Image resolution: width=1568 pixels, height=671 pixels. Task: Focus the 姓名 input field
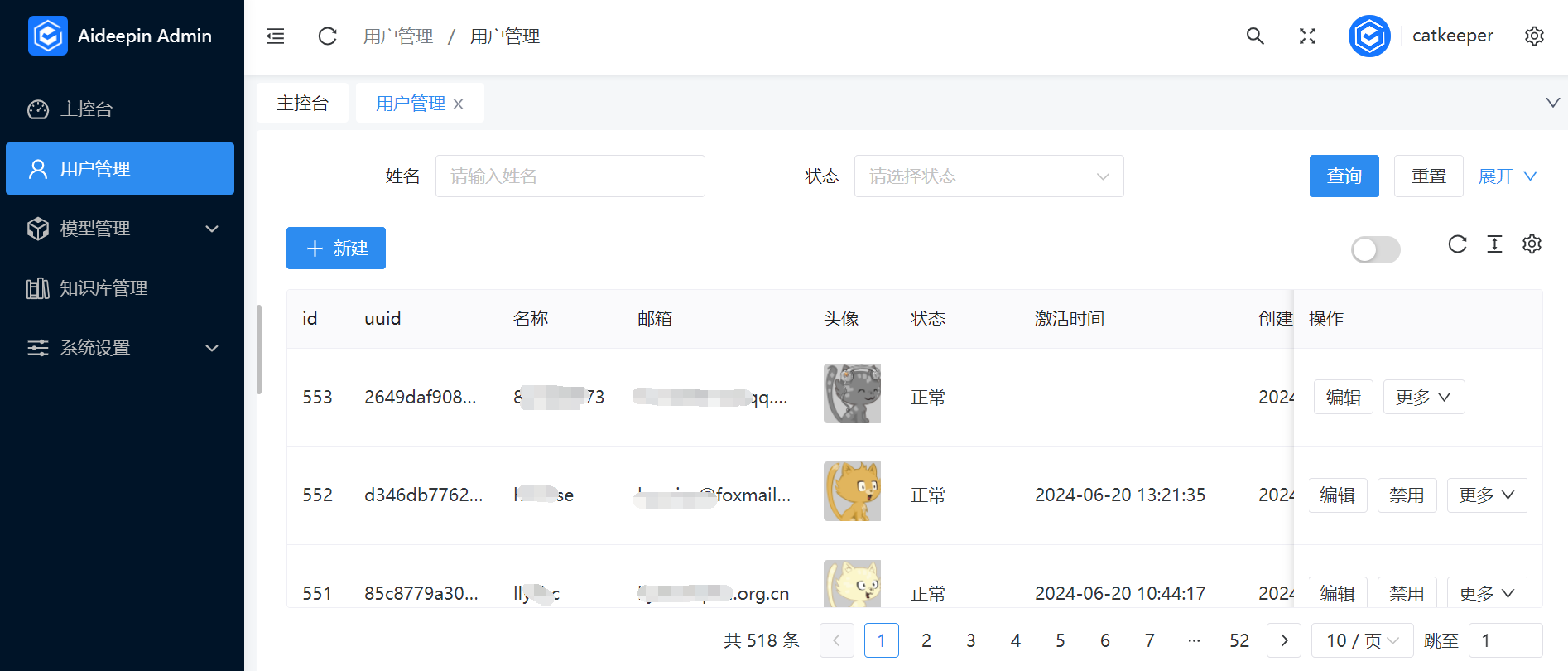570,176
